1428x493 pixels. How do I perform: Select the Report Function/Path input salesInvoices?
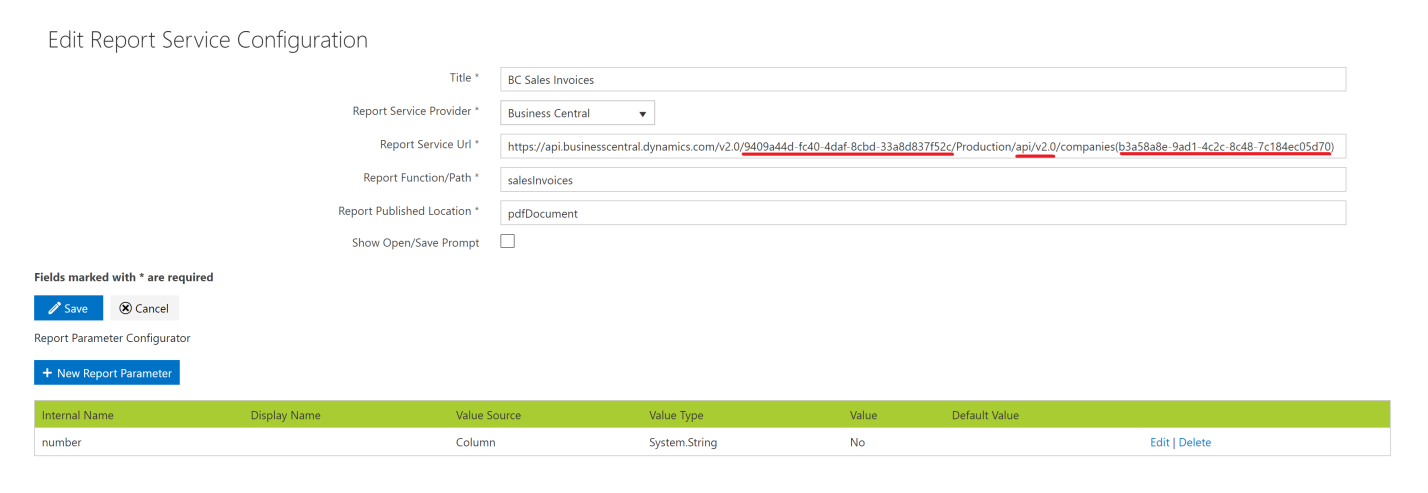922,180
